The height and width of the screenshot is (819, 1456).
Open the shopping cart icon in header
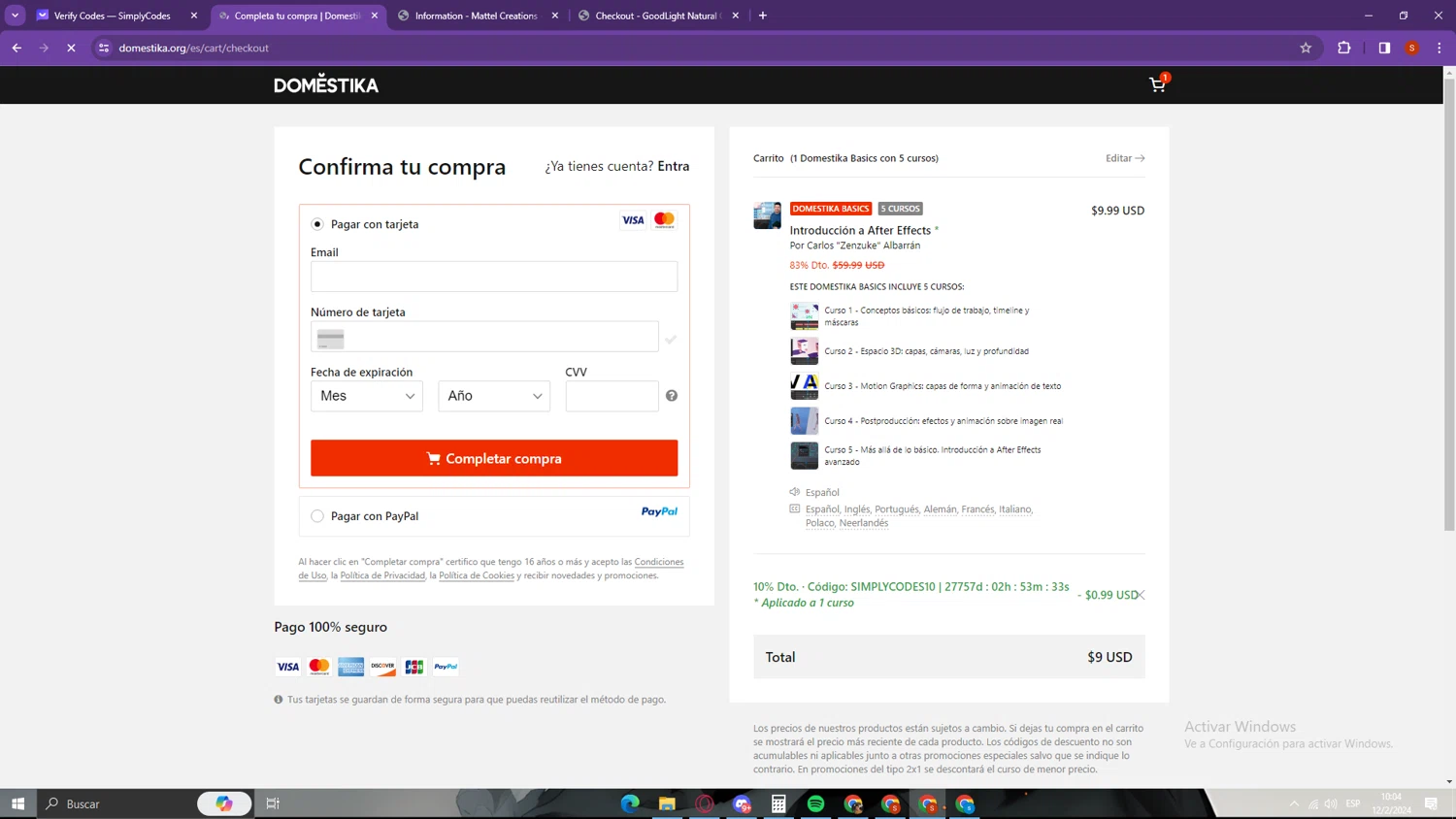pos(1157,84)
